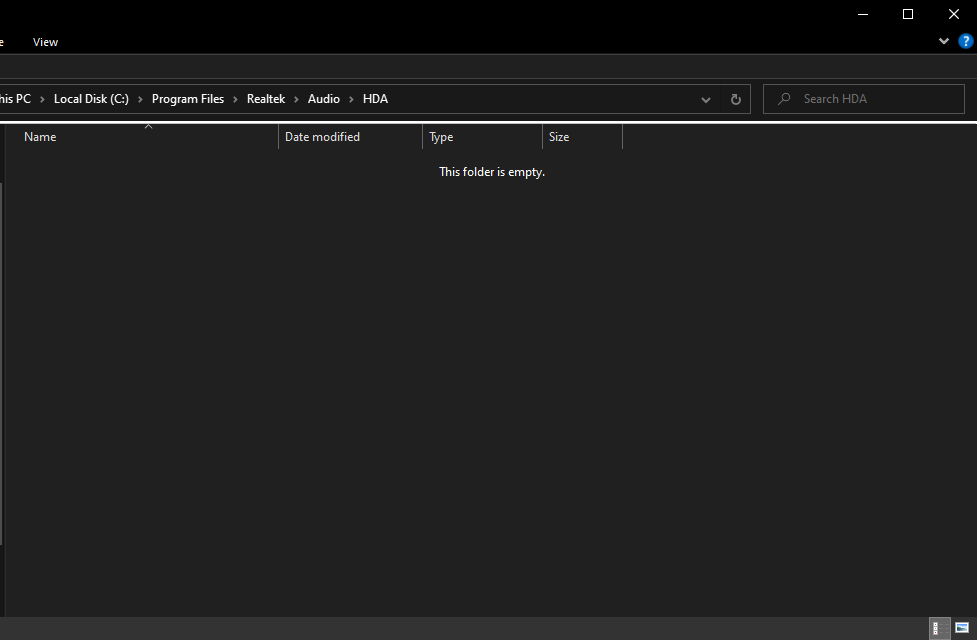This screenshot has height=640, width=977.
Task: Sort by the Name column header
Action: coord(141,137)
